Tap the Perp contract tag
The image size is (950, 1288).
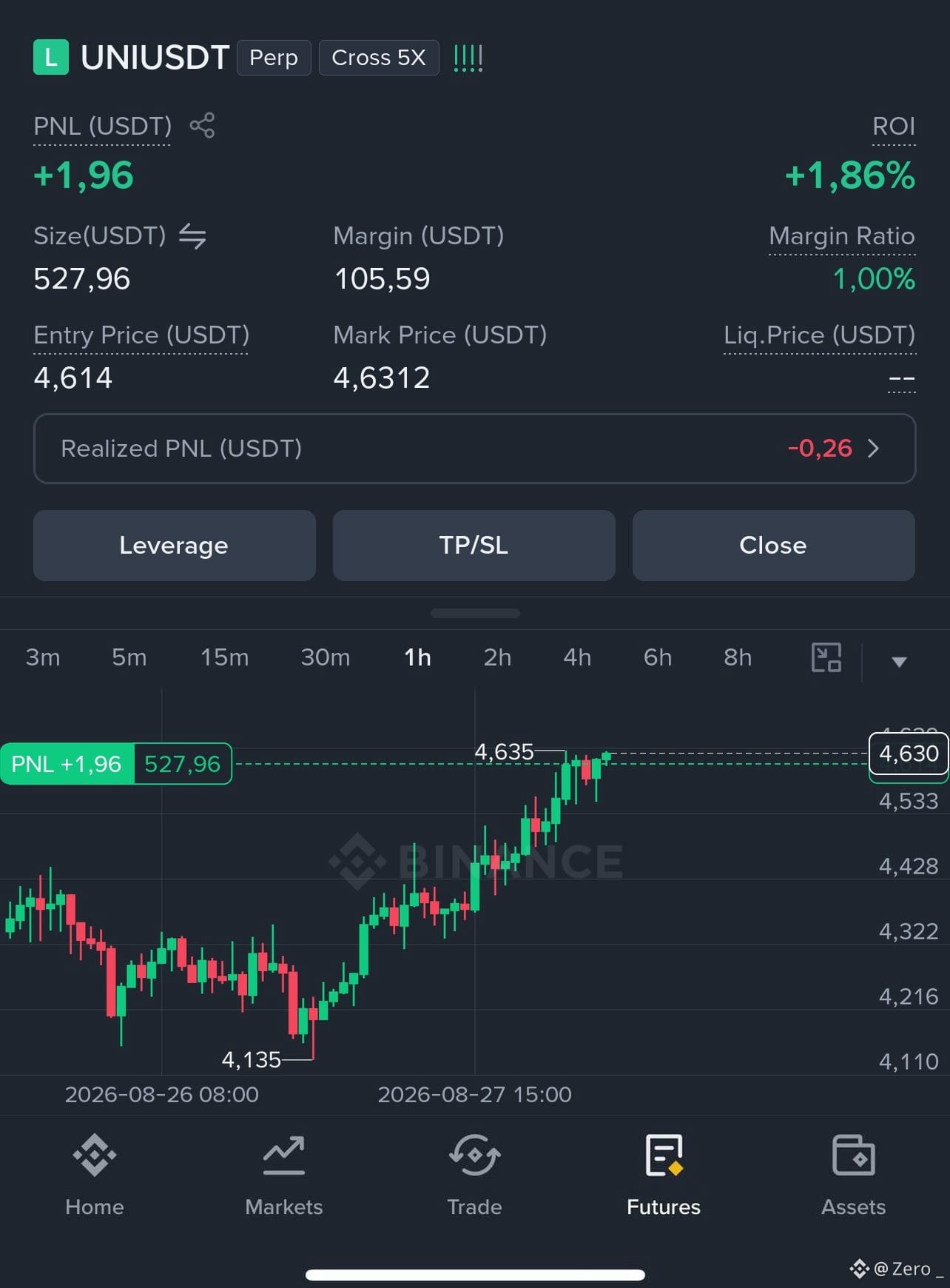pos(274,58)
